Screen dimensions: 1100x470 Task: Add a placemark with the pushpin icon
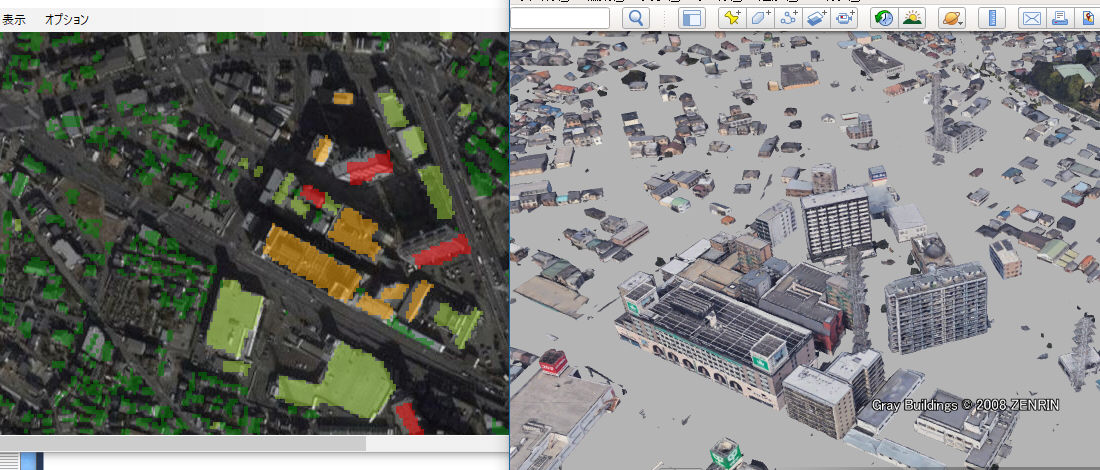tap(732, 18)
